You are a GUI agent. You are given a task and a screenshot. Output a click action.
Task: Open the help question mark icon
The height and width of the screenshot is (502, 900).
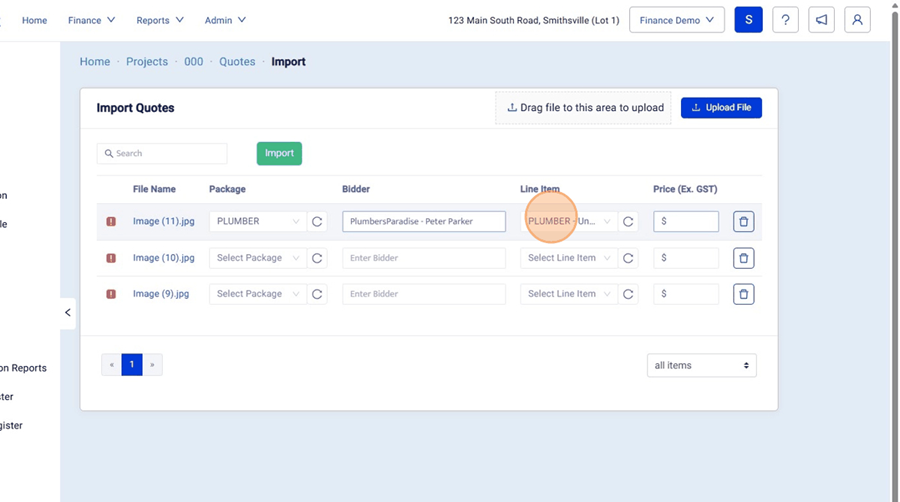click(x=785, y=20)
